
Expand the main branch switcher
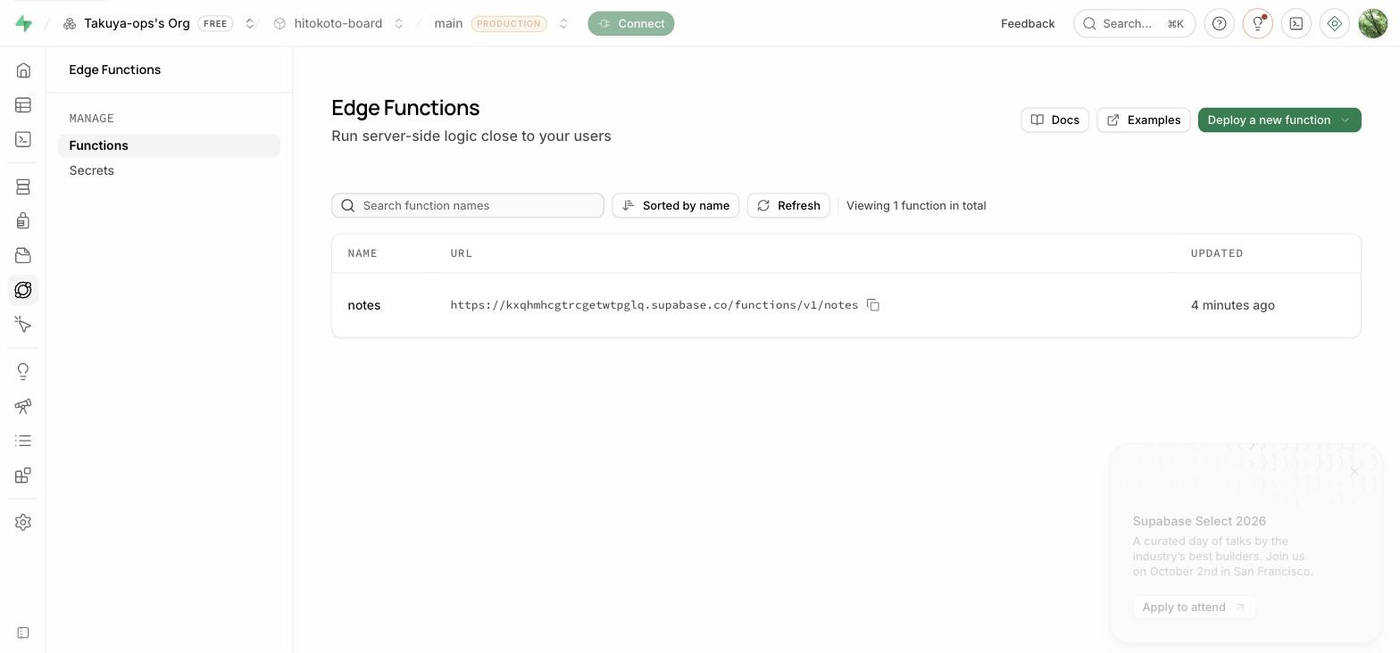click(564, 23)
